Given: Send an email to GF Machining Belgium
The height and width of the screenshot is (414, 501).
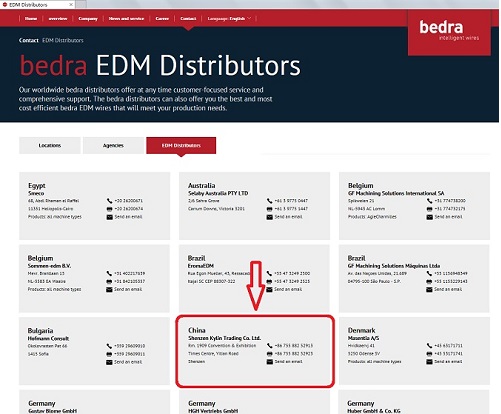Looking at the screenshot, I should [x=448, y=217].
